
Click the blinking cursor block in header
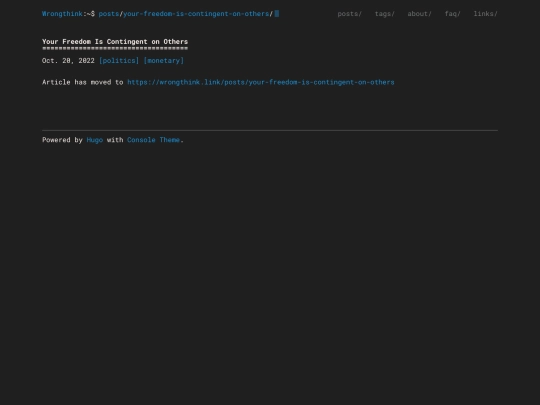277,14
